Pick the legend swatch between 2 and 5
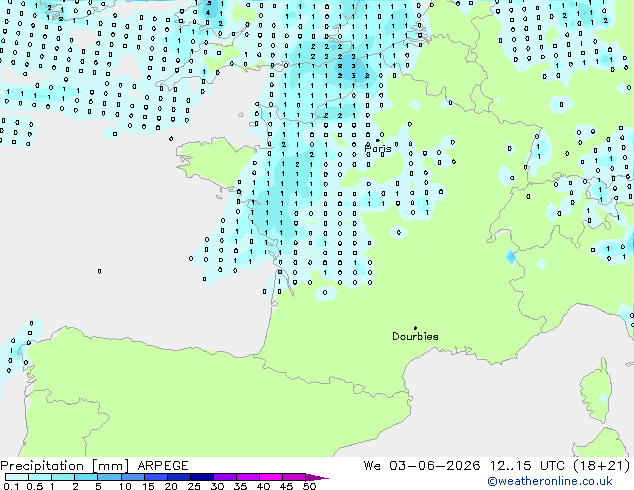Viewport: 634px width, 490px height. click(86, 477)
